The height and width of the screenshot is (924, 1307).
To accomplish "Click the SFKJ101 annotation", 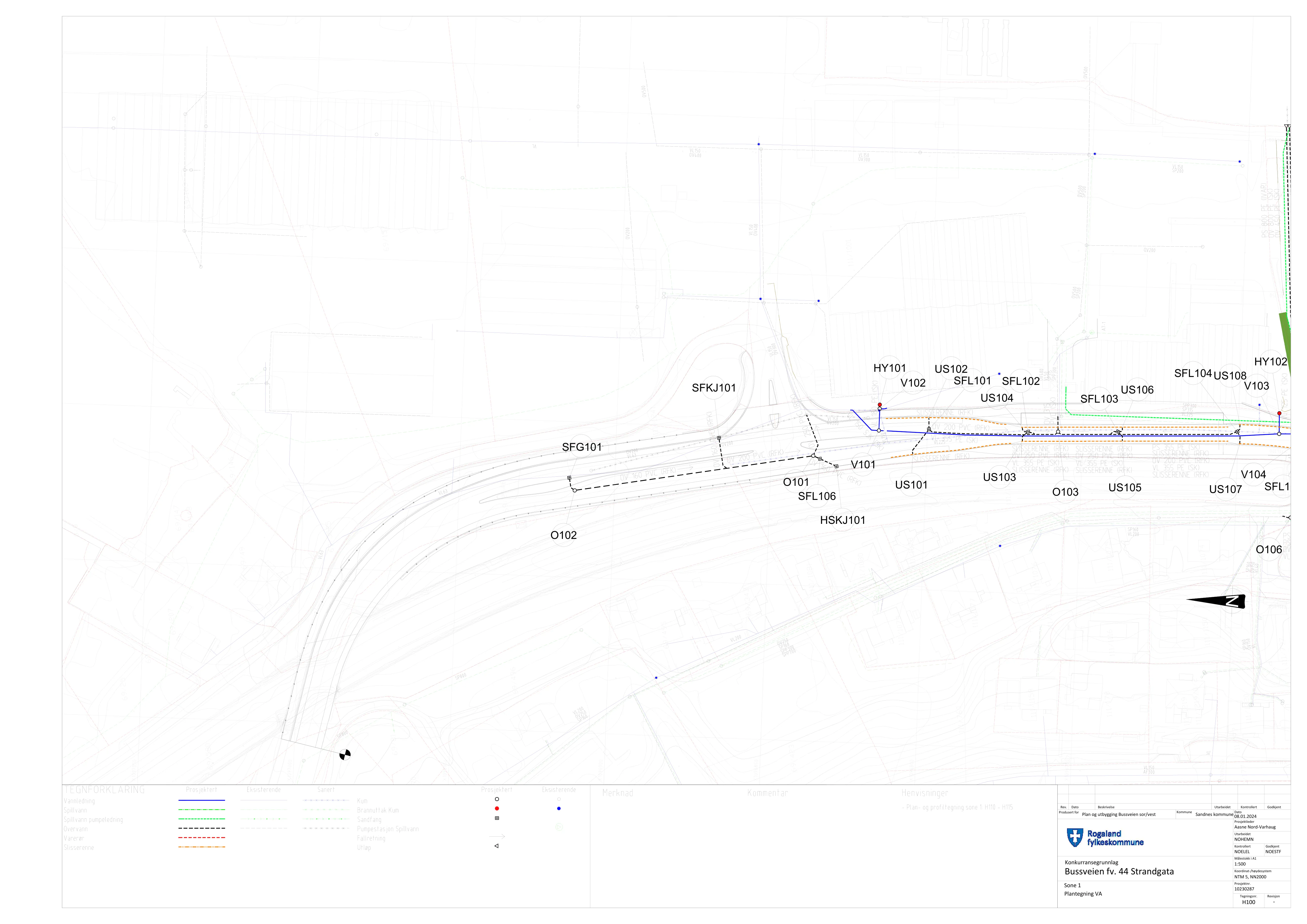I will tap(714, 388).
